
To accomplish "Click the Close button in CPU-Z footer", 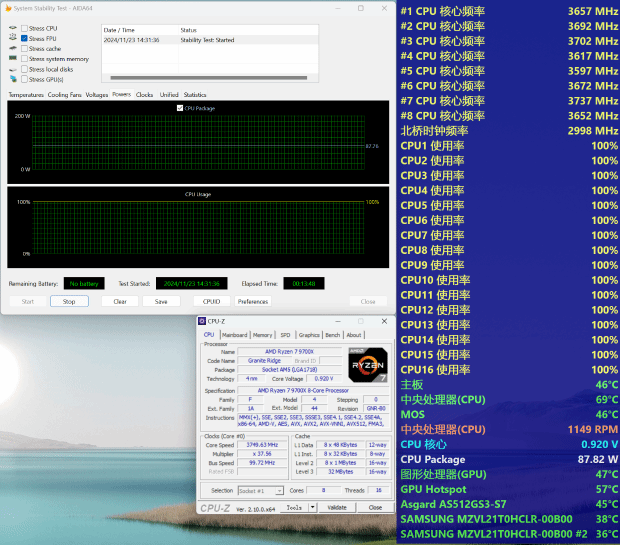I will pos(375,507).
